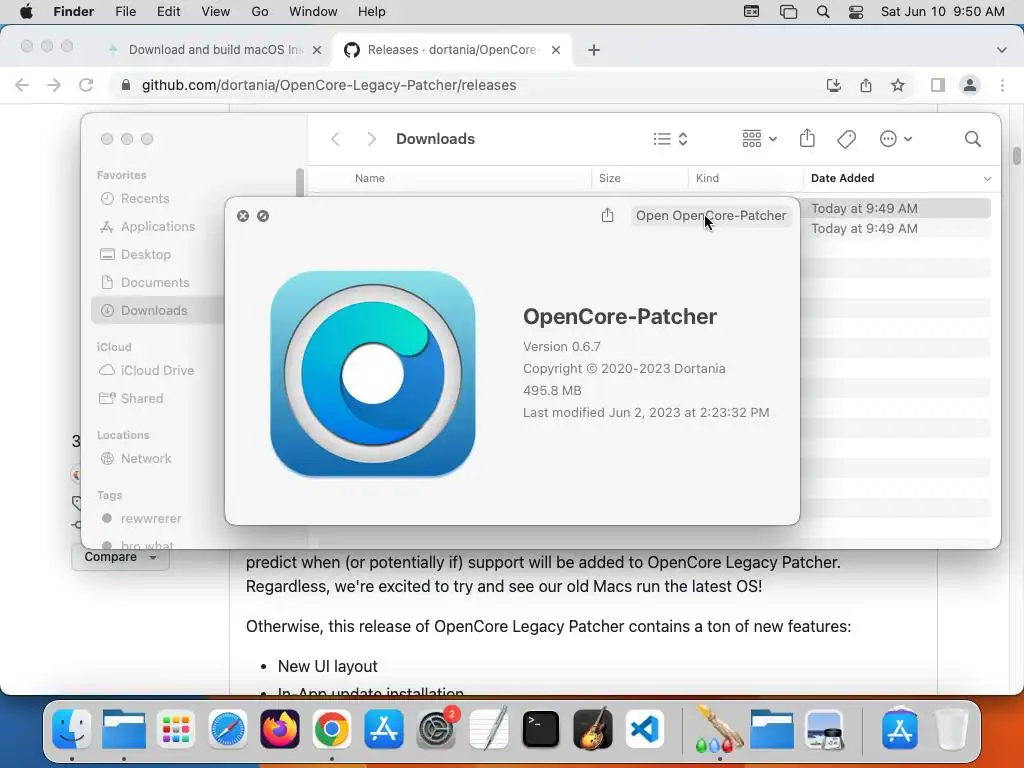Open the Apple menu
The width and height of the screenshot is (1024, 768).
tap(26, 12)
